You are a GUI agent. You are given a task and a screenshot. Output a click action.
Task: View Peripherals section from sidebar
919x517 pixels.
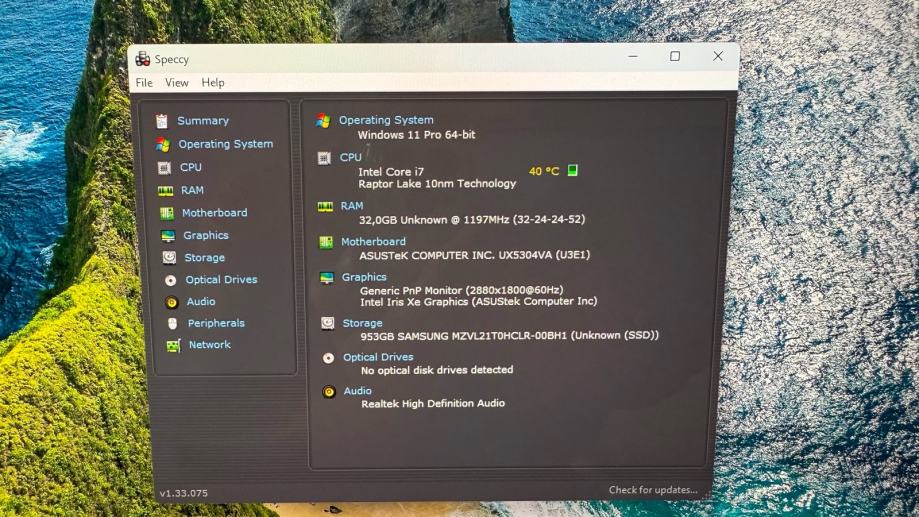[216, 323]
